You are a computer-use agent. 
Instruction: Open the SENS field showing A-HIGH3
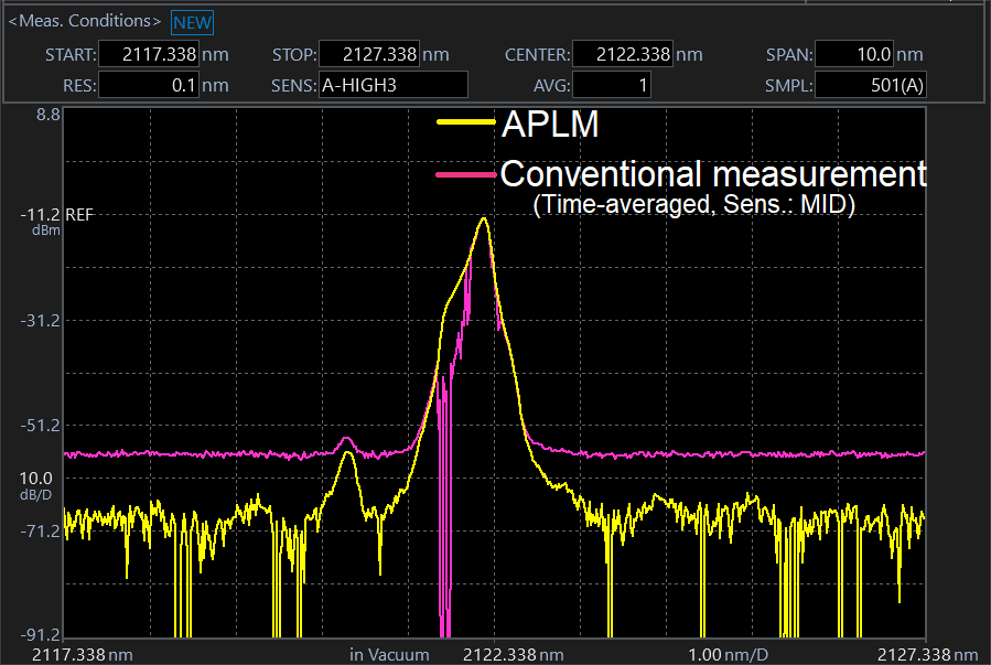click(x=393, y=86)
